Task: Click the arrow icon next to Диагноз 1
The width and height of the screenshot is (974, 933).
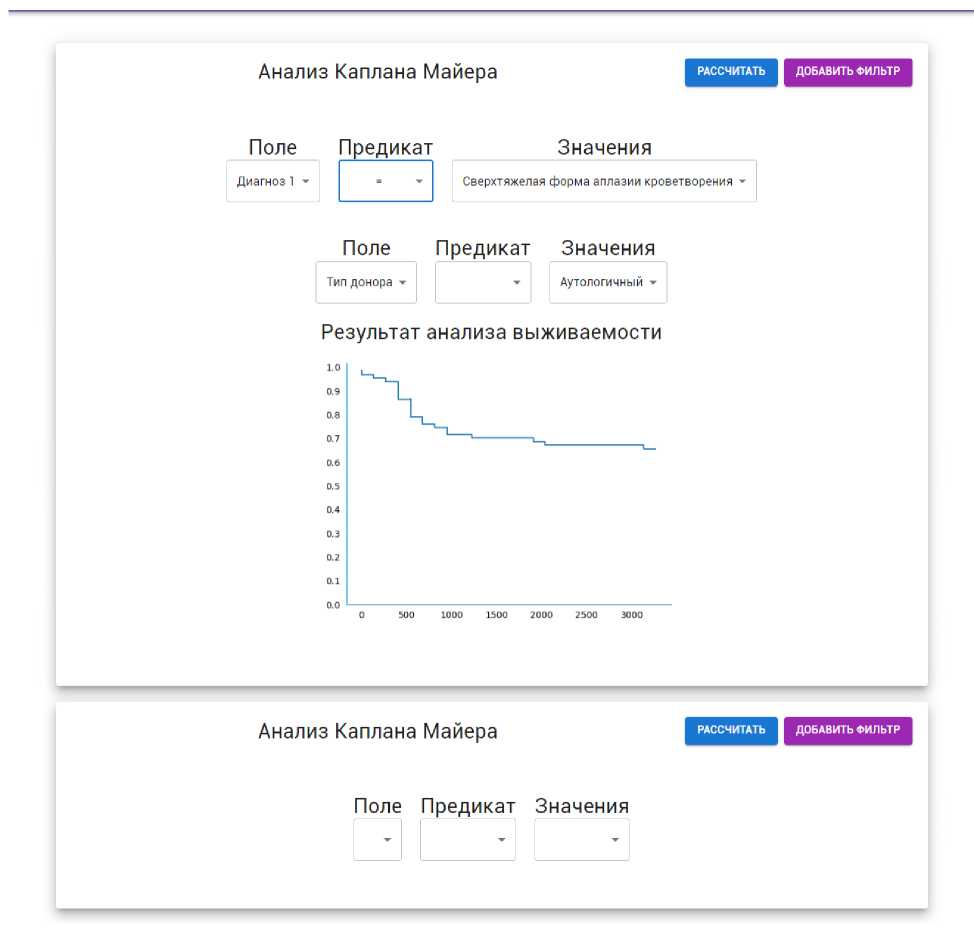Action: [305, 182]
